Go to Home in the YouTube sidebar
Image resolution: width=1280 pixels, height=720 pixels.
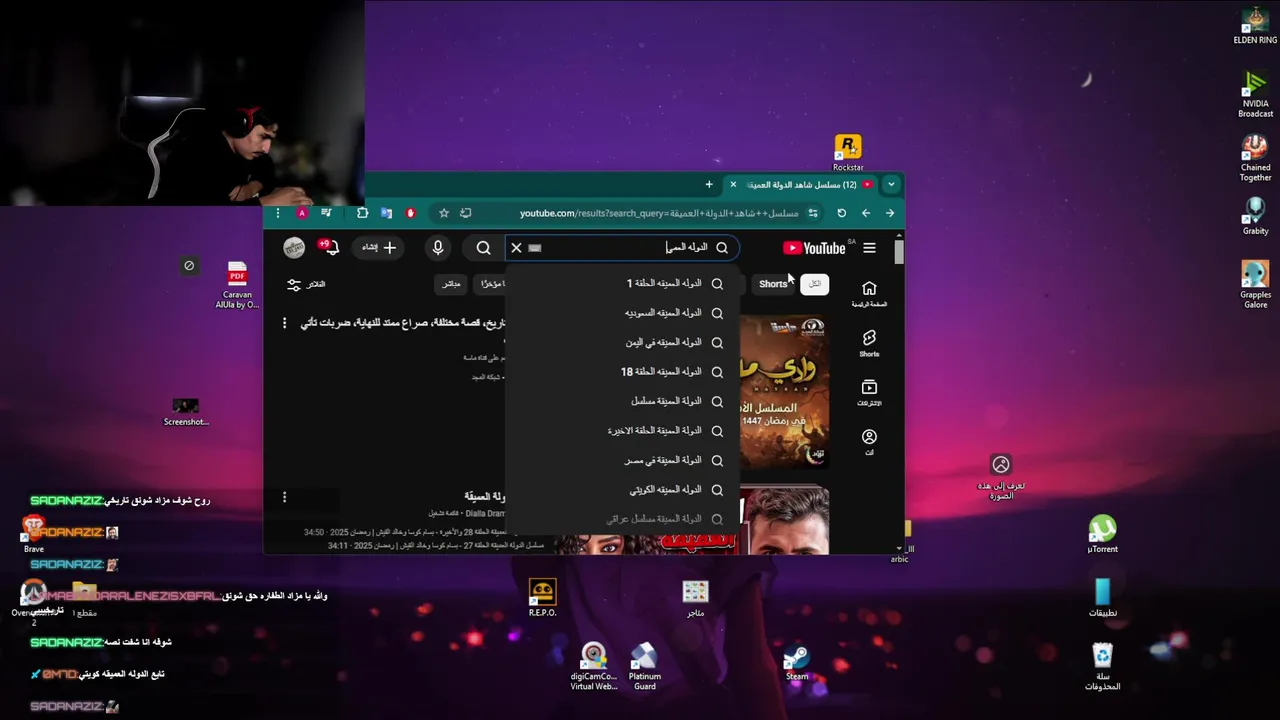coord(869,293)
